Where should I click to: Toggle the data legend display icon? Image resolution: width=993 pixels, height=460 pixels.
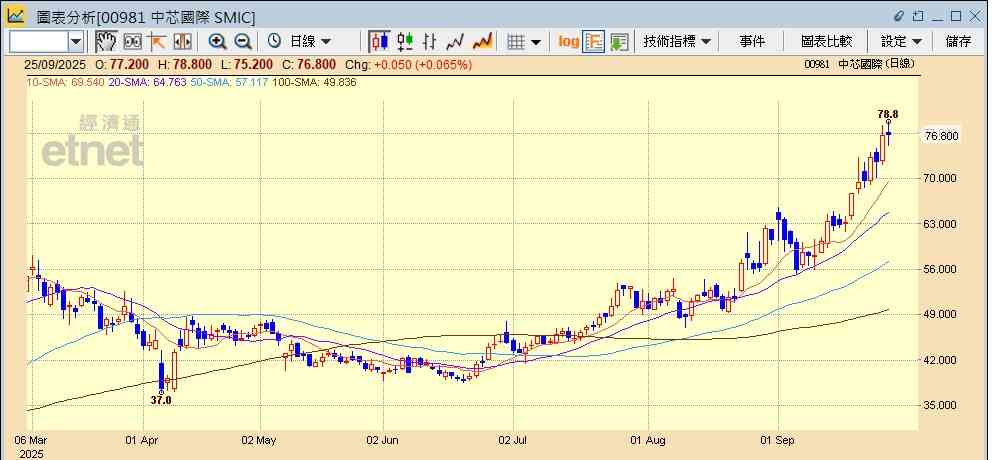[594, 42]
